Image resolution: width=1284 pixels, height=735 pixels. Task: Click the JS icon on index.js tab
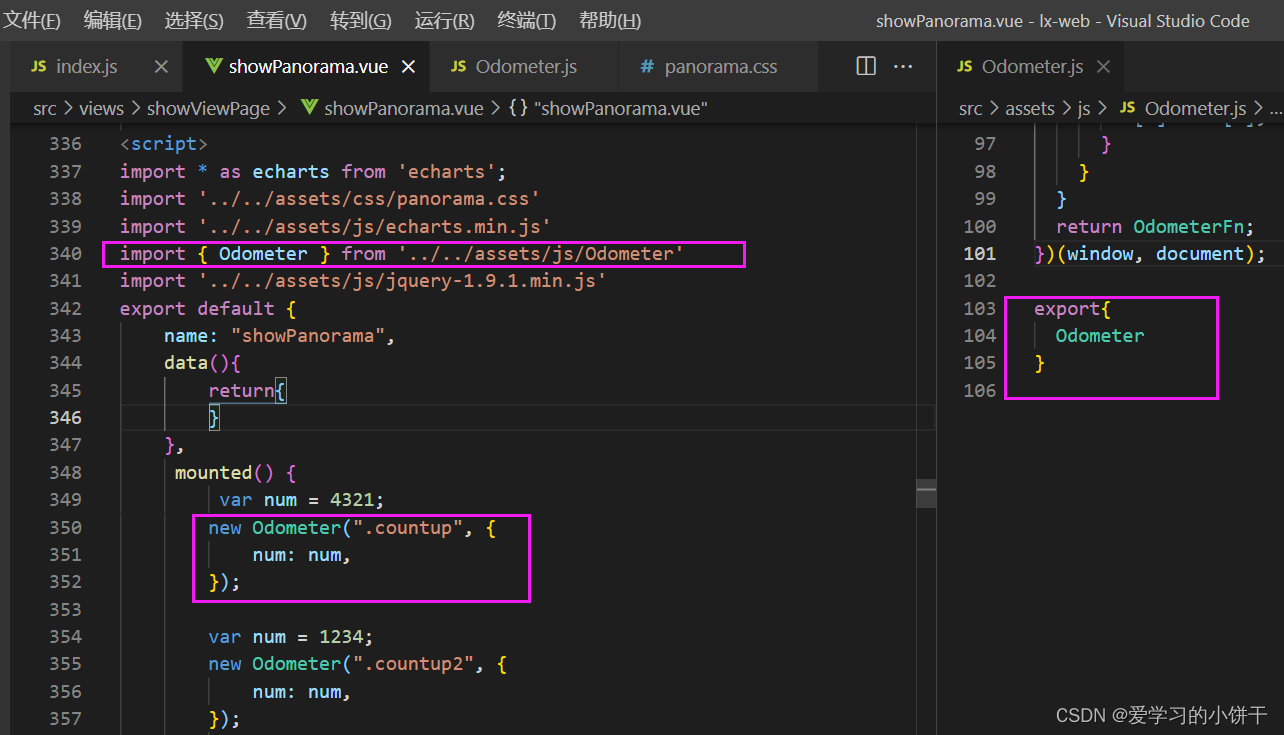(x=39, y=67)
